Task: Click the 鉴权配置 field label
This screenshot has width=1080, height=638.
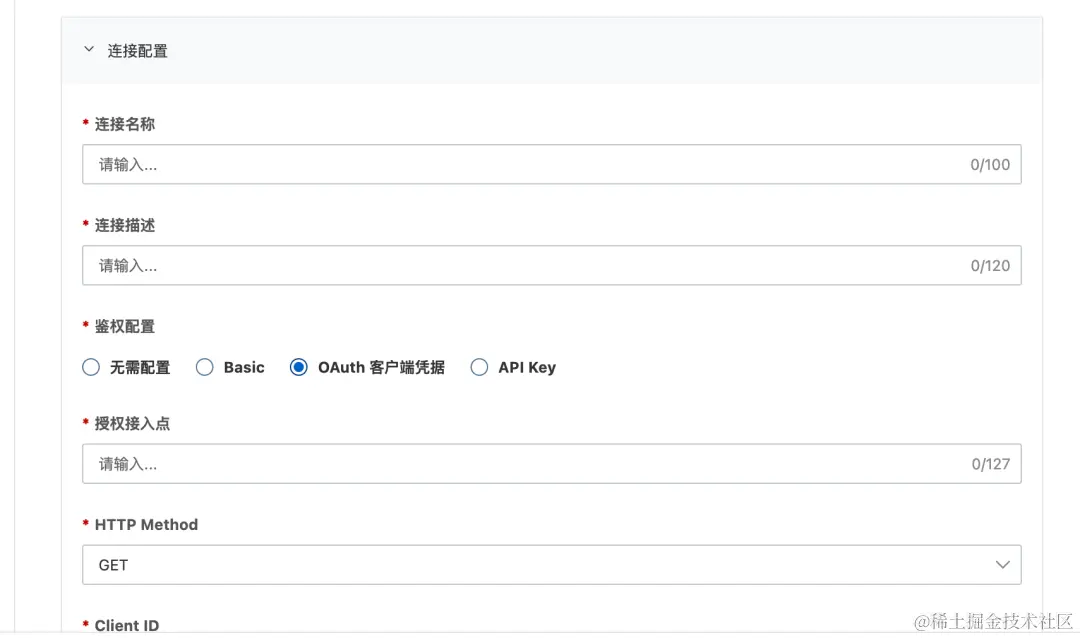Action: click(125, 327)
